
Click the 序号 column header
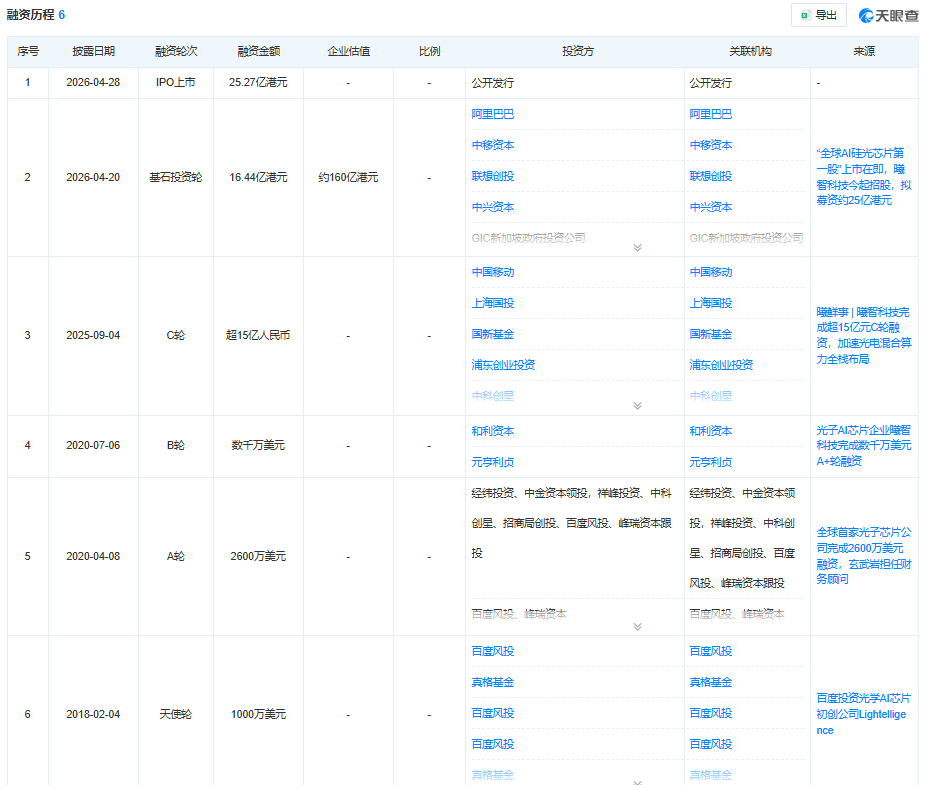[28, 51]
